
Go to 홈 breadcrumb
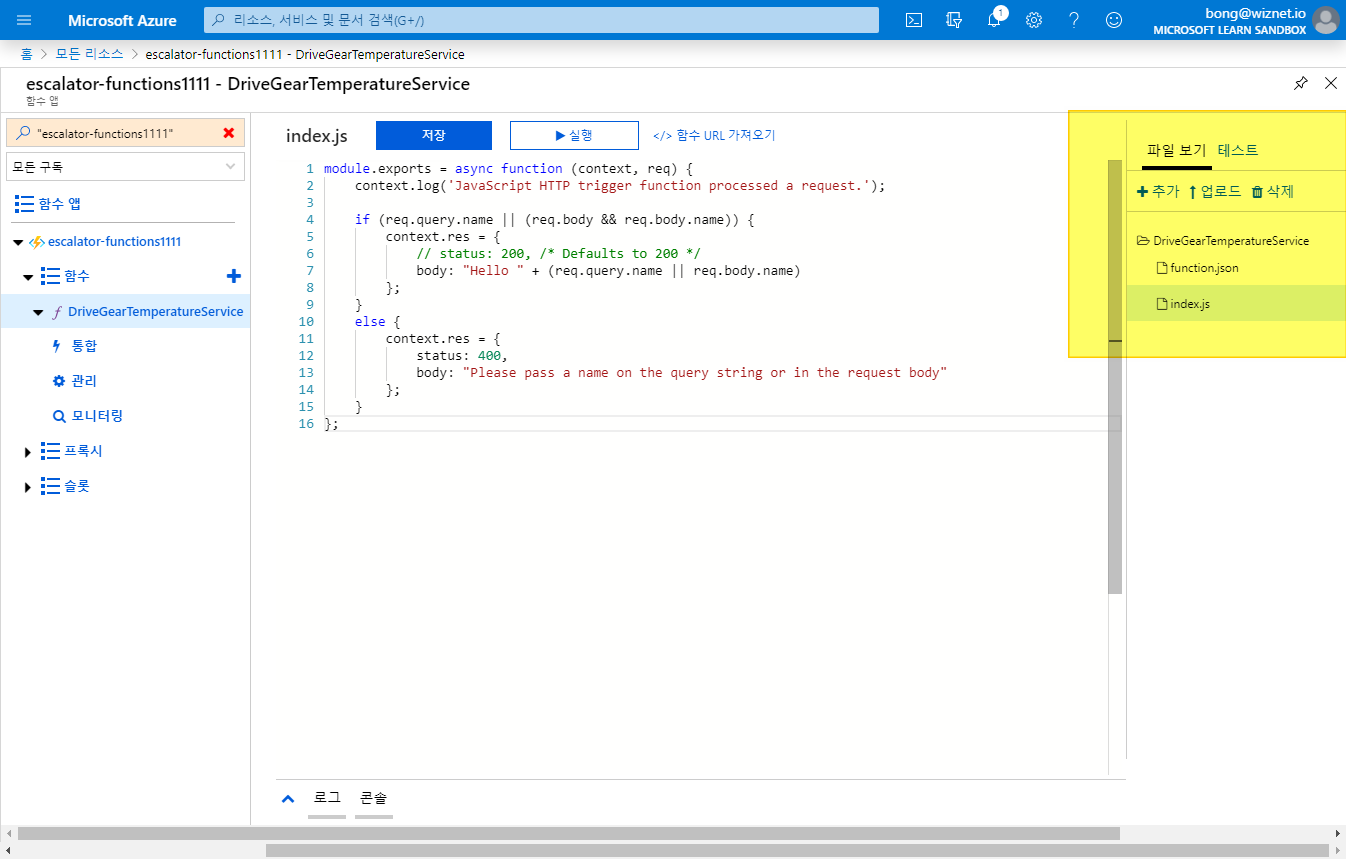point(27,54)
